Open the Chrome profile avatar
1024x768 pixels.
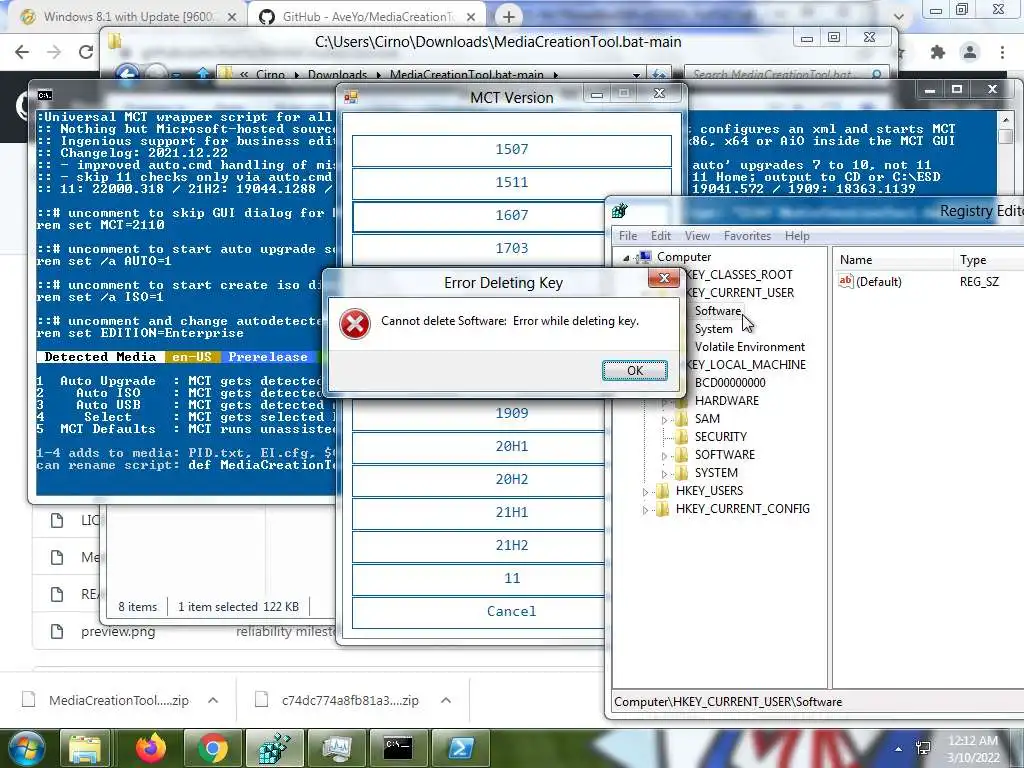click(970, 52)
